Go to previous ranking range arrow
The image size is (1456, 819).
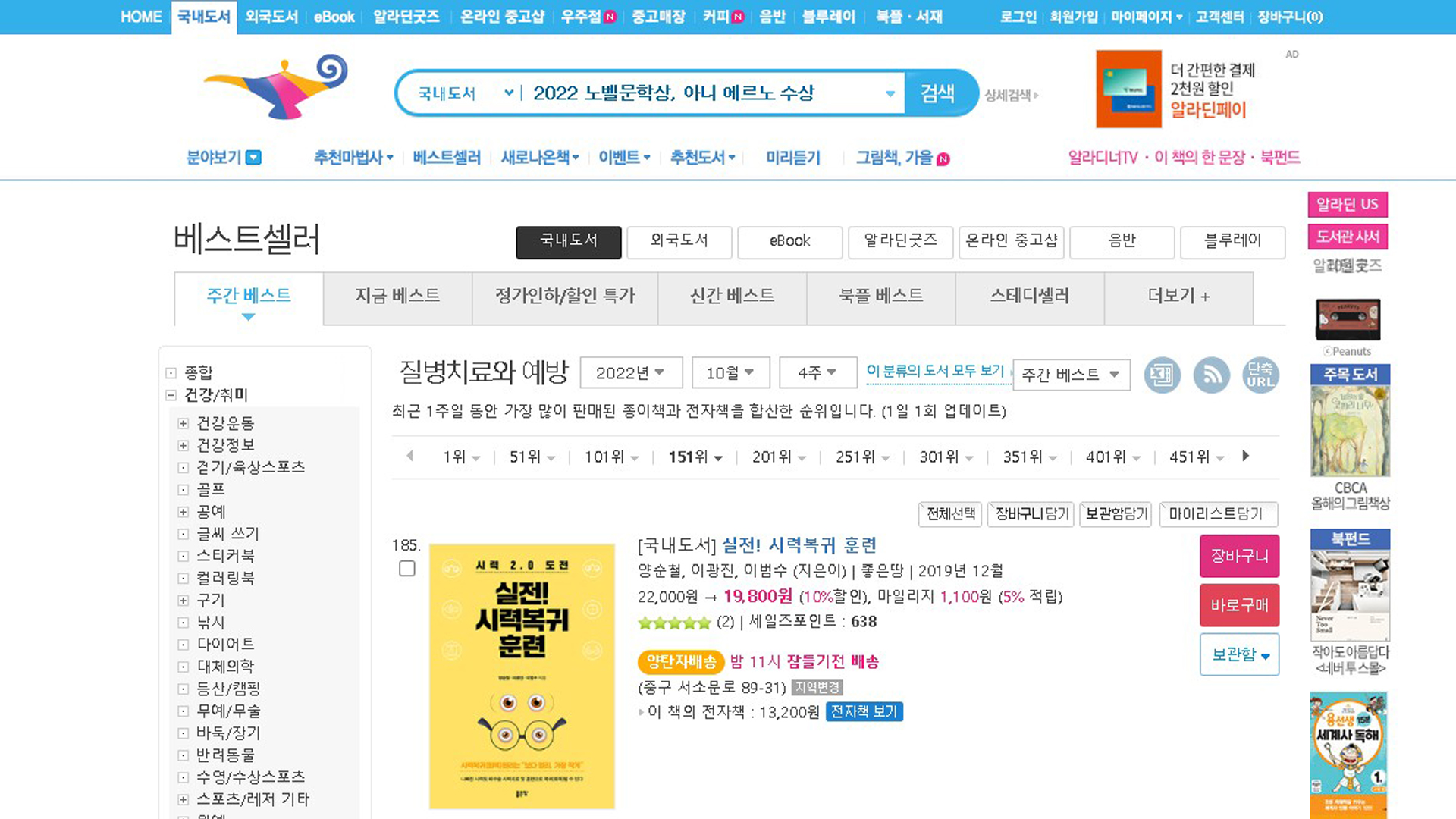410,456
